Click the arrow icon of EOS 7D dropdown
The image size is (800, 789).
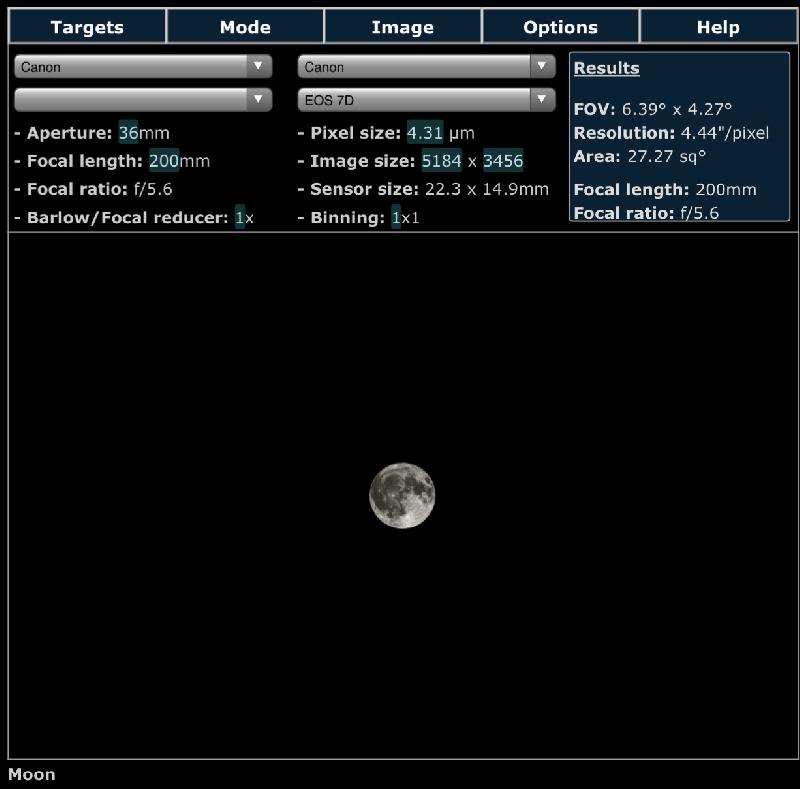542,99
